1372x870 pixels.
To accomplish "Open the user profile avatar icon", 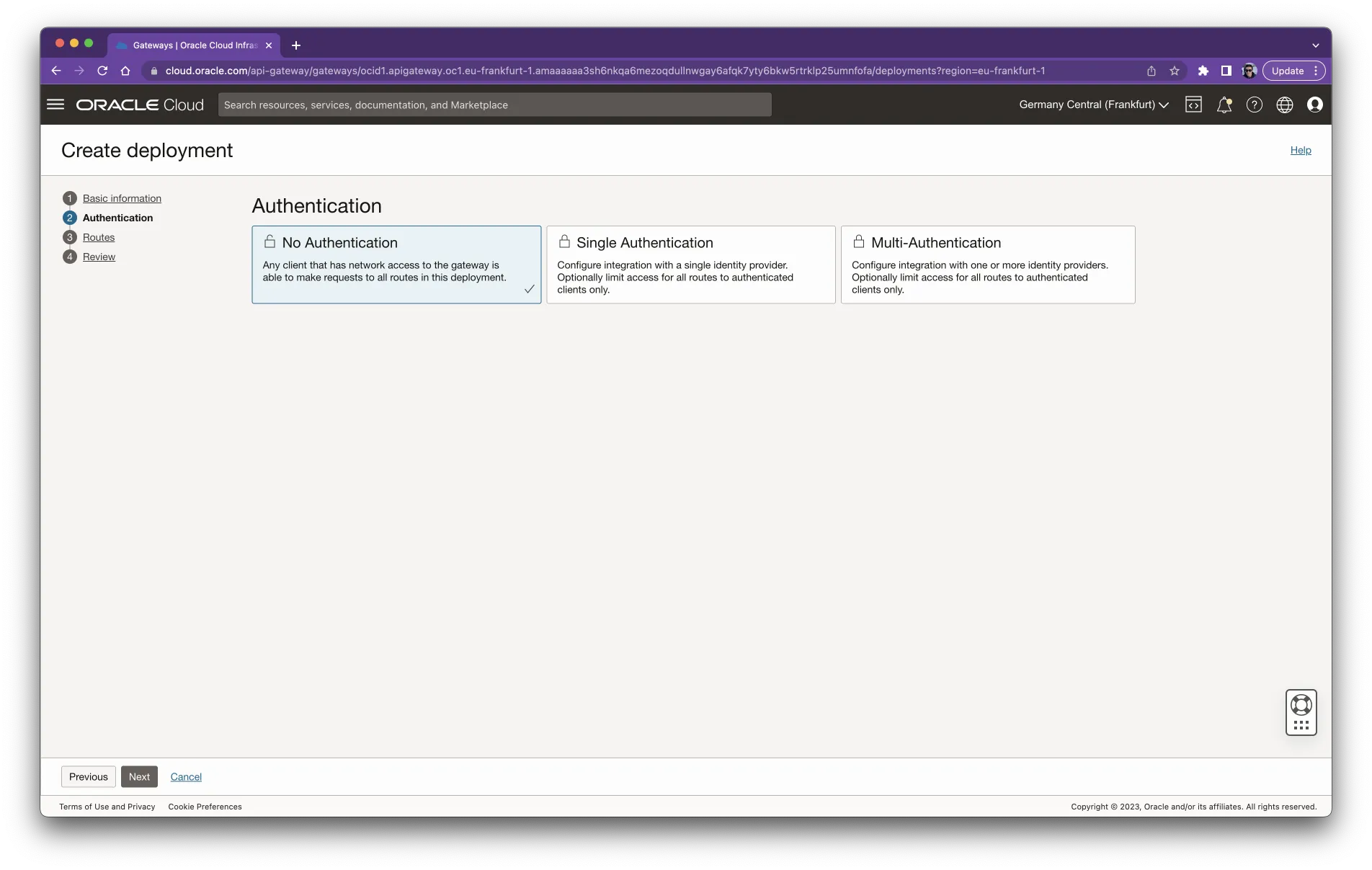I will 1315,105.
